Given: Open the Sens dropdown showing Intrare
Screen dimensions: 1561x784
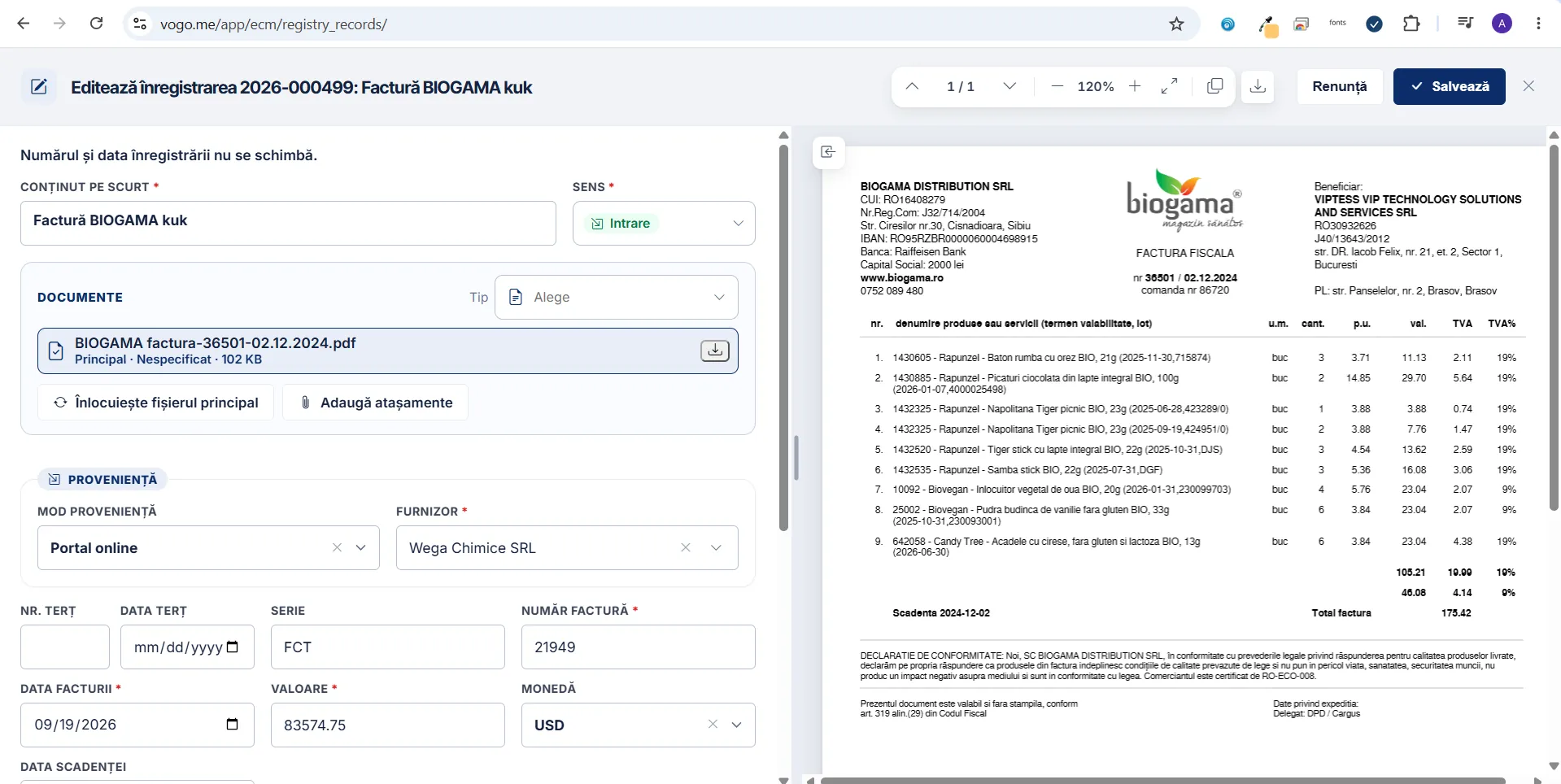Looking at the screenshot, I should click(664, 224).
